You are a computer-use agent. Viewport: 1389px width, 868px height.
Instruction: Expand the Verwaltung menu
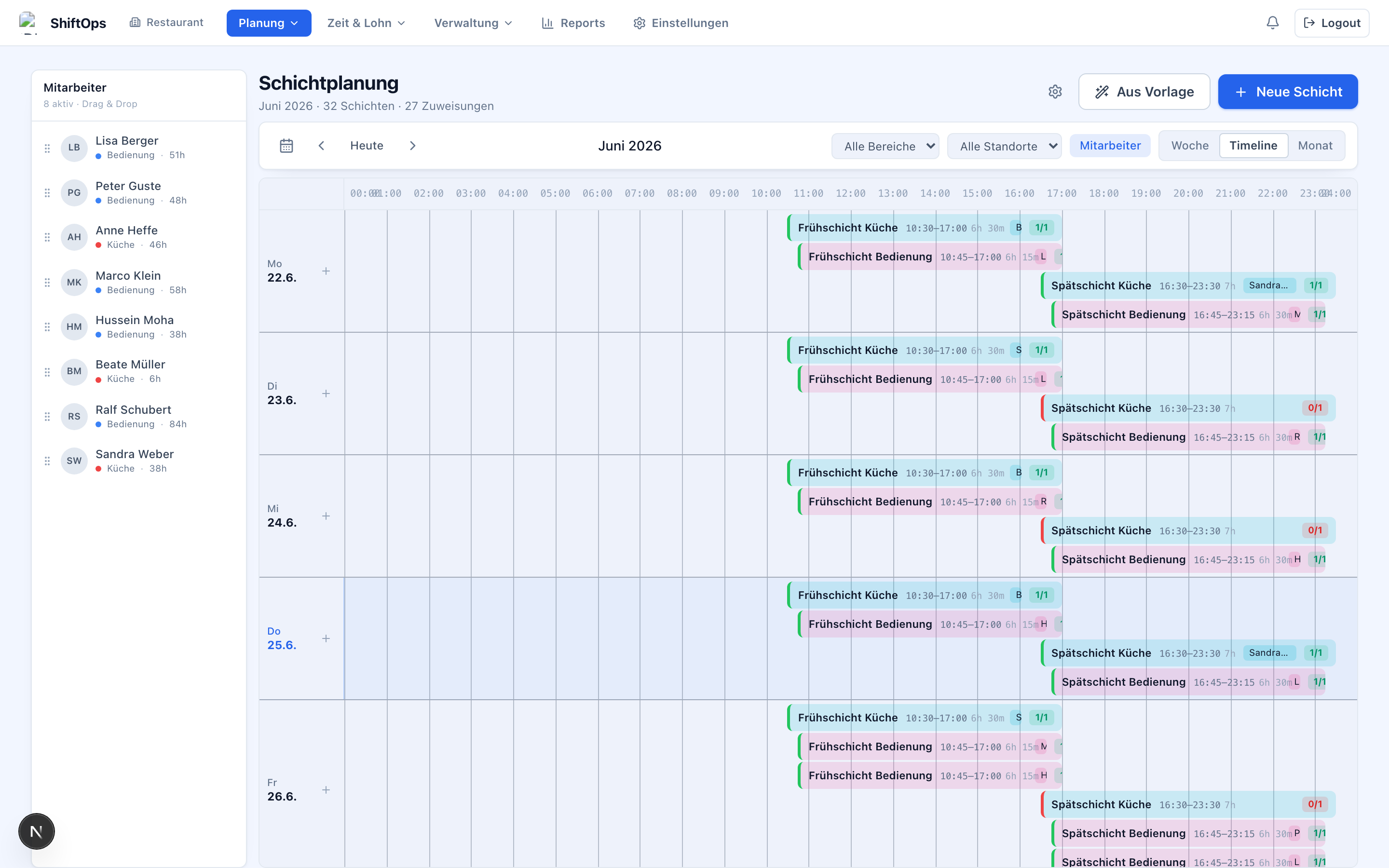[473, 23]
